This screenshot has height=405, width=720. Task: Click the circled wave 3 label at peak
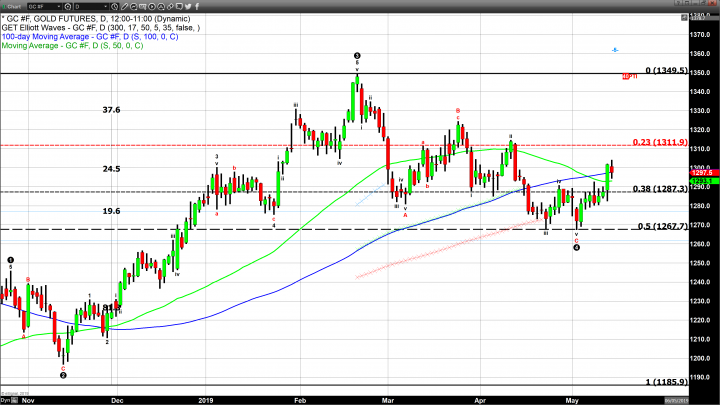(x=357, y=56)
